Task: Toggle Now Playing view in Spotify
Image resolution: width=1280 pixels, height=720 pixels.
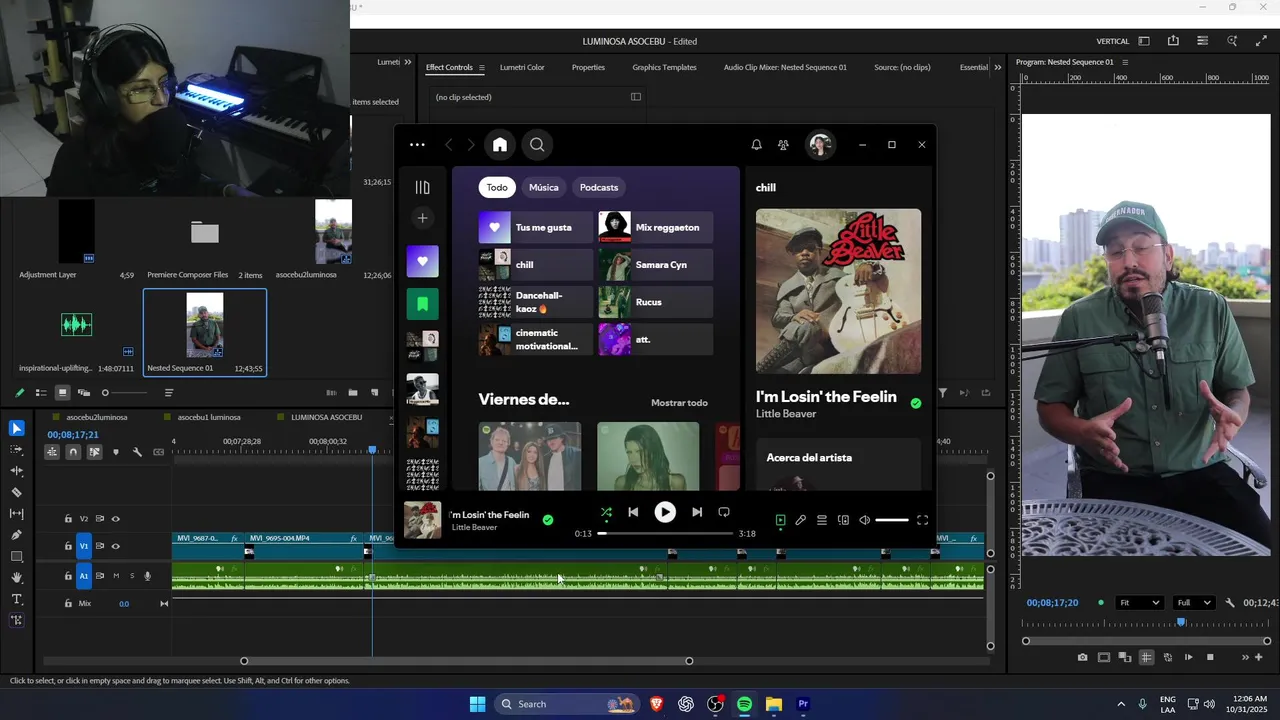Action: (x=780, y=520)
